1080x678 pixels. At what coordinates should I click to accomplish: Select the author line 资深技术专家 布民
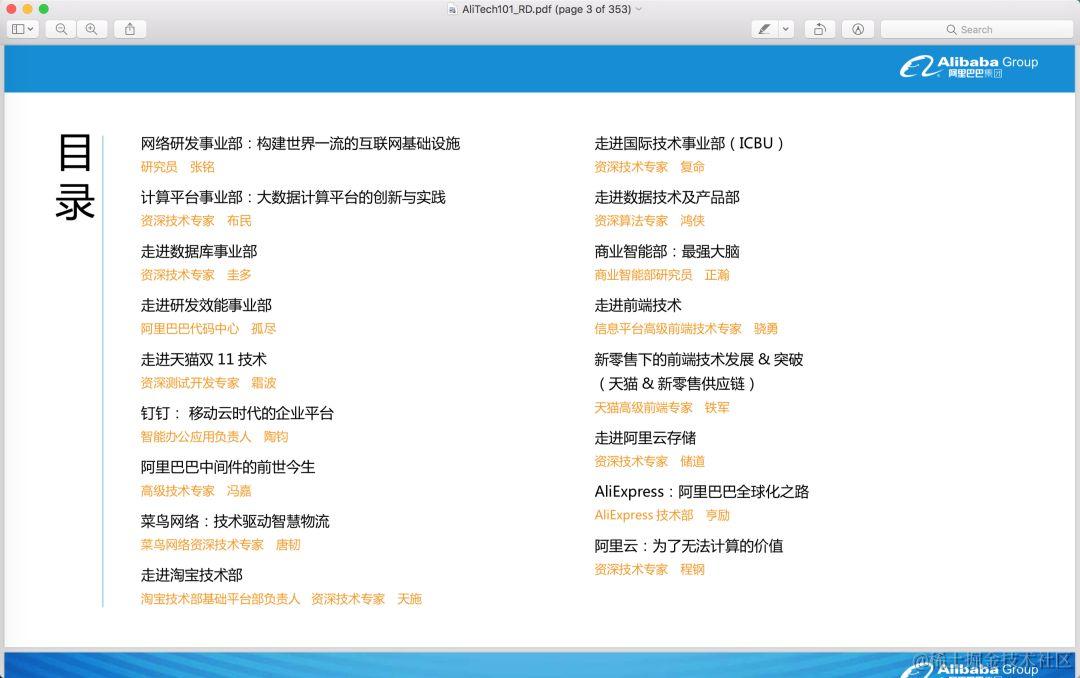tap(196, 220)
